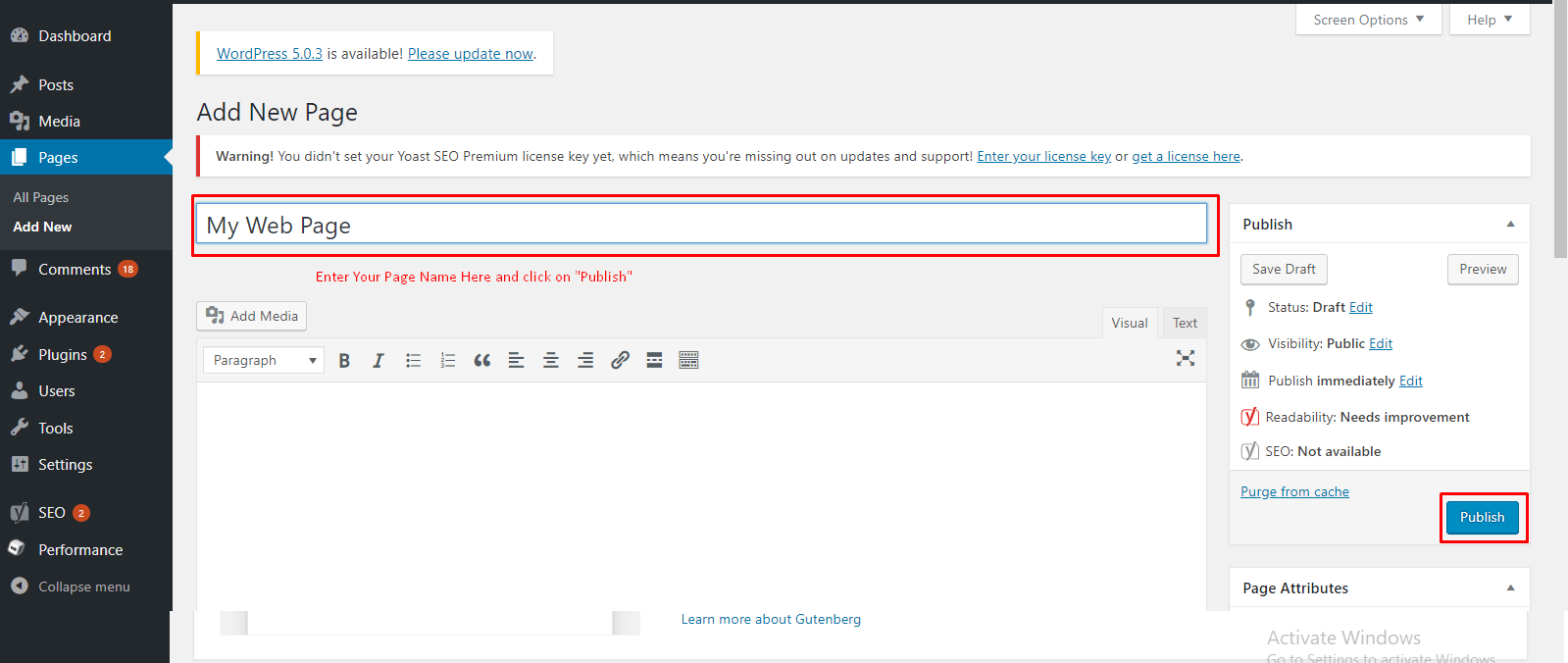Open the Paragraph format dropdown

tap(264, 360)
